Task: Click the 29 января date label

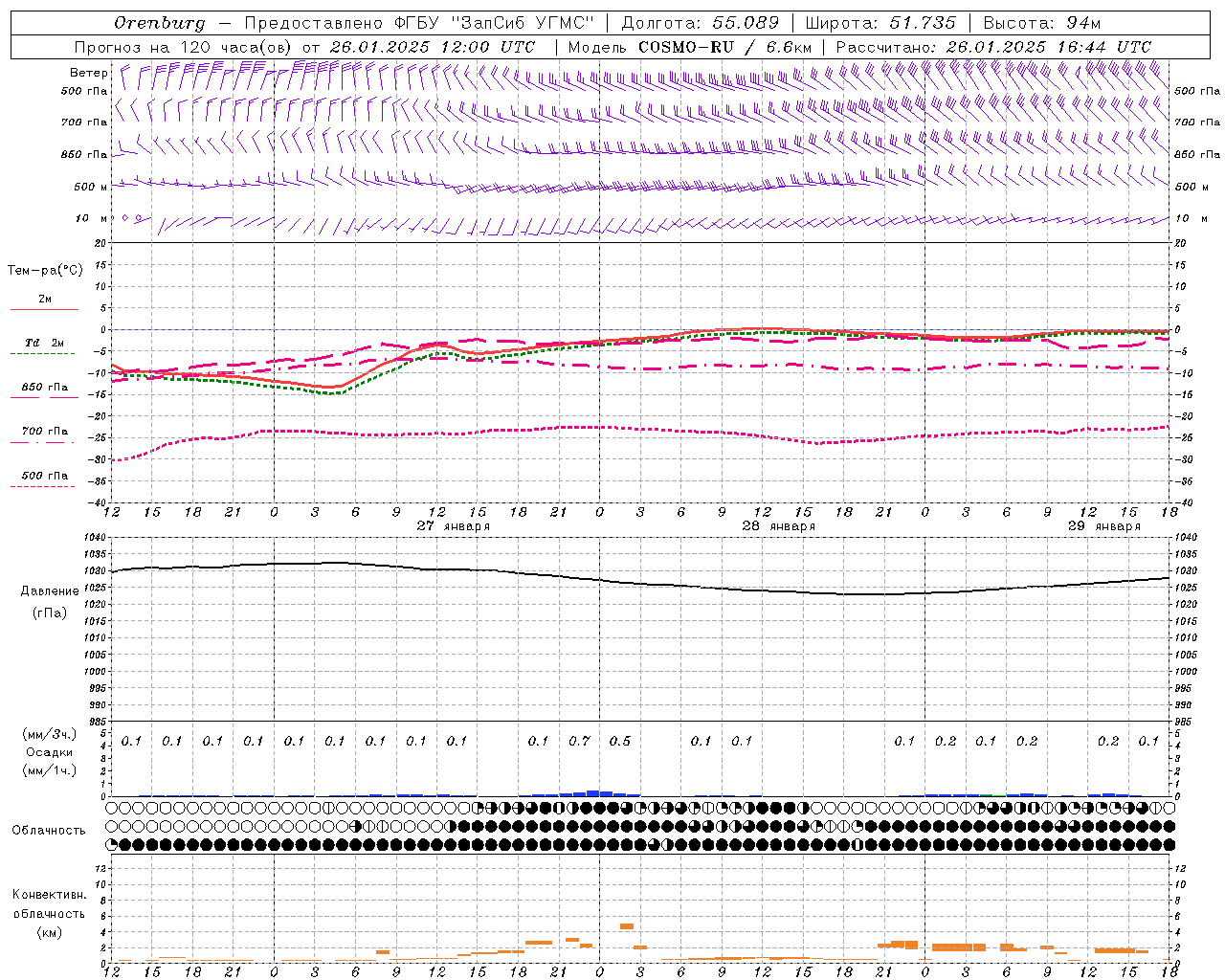Action: click(x=1103, y=526)
